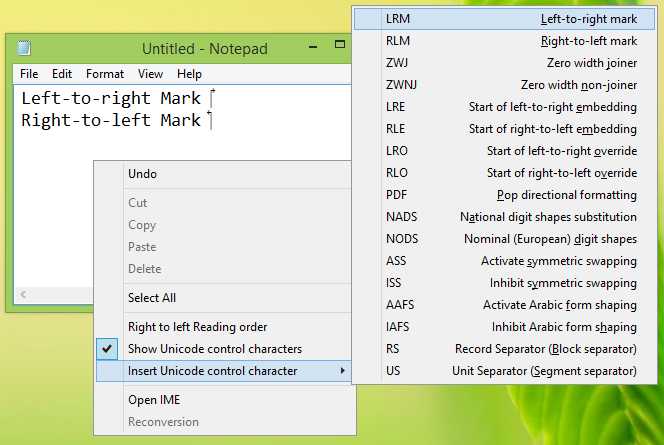Maximize the Notepad window
Image resolution: width=664 pixels, height=445 pixels.
pos(340,45)
